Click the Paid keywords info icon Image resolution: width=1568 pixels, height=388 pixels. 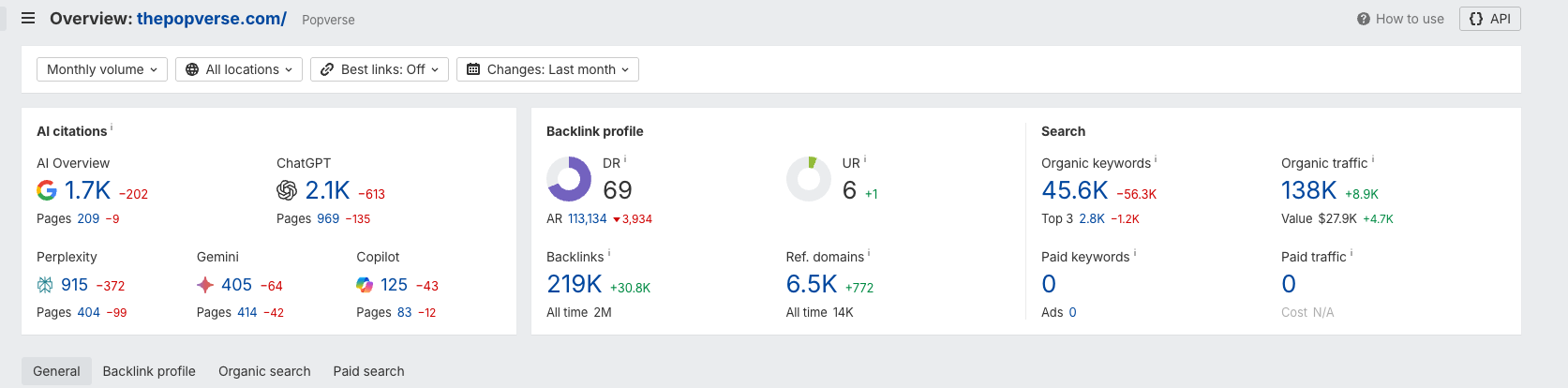click(1135, 253)
